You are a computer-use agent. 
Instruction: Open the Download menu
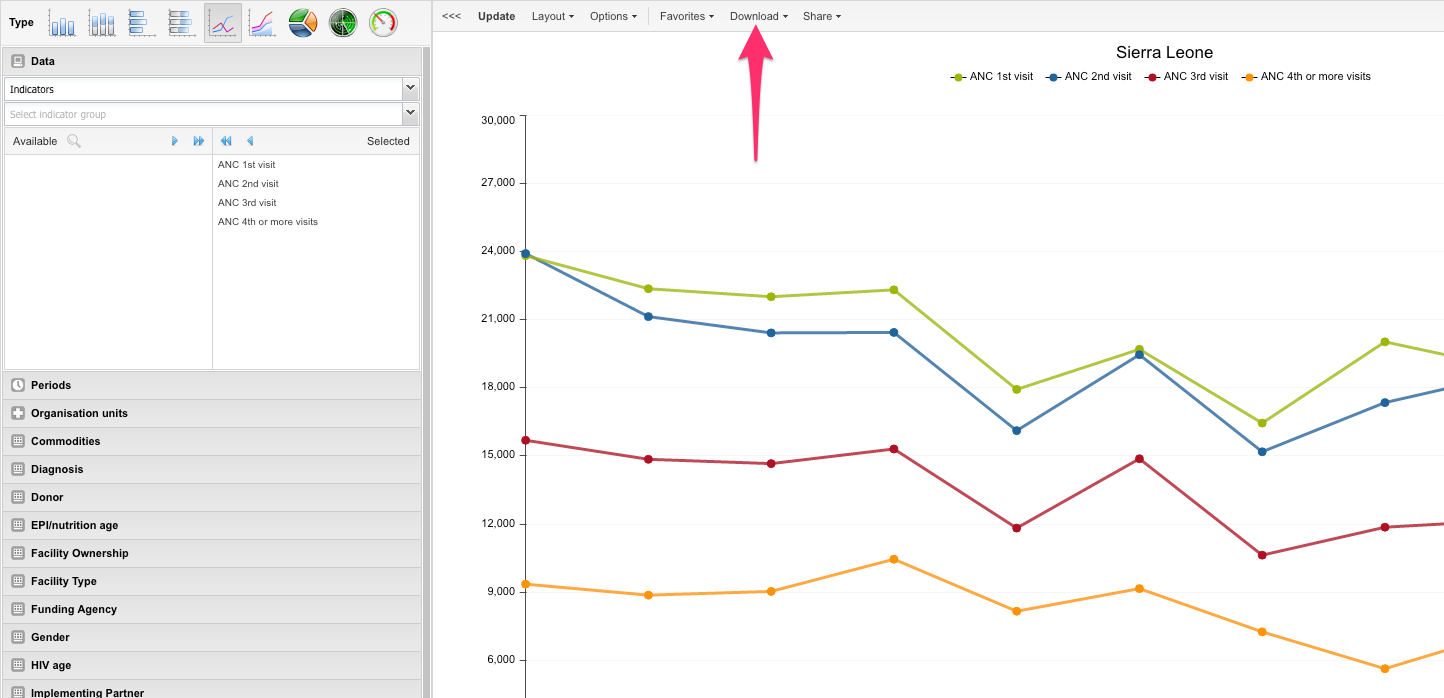pos(758,17)
